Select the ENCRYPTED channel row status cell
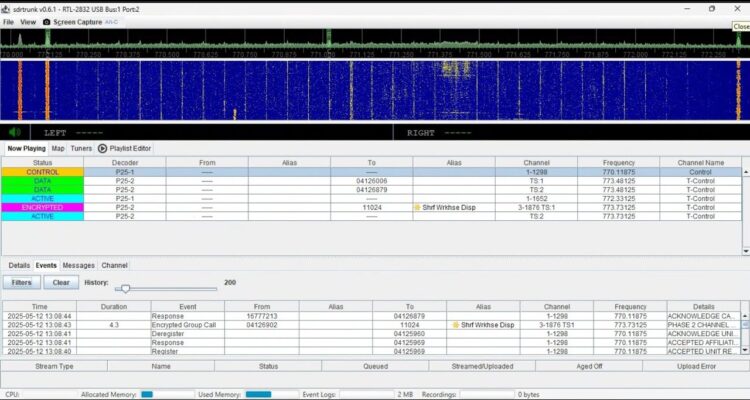Viewport: 750px width, 400px height. (42, 207)
